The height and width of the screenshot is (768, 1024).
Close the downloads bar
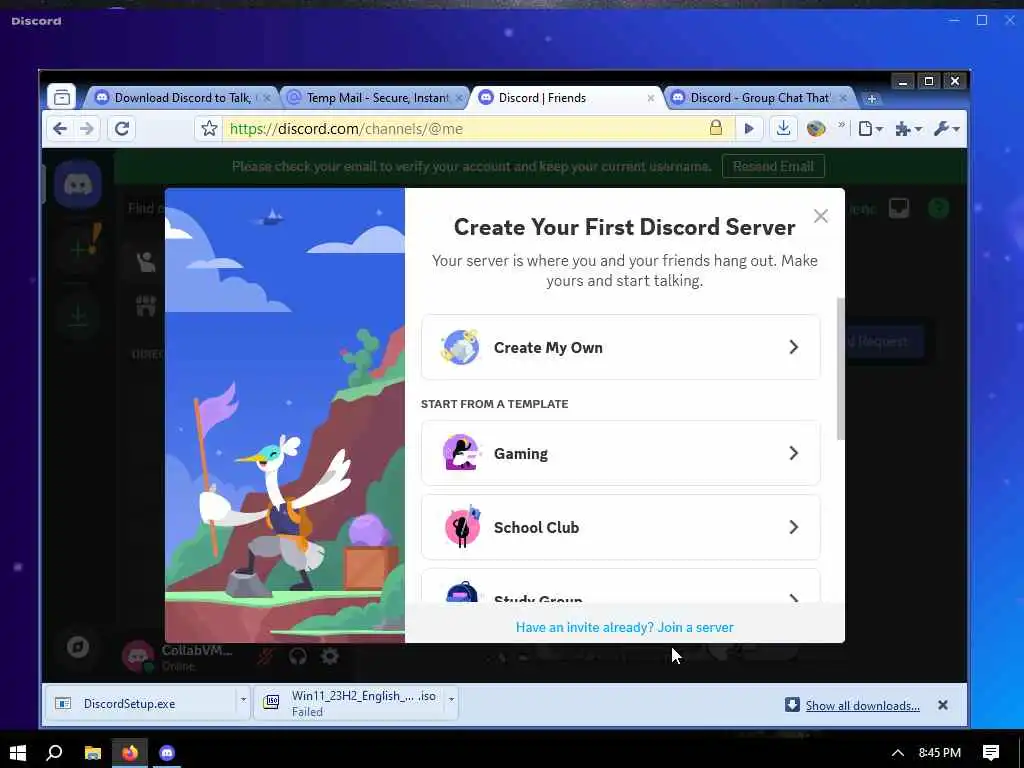(942, 705)
